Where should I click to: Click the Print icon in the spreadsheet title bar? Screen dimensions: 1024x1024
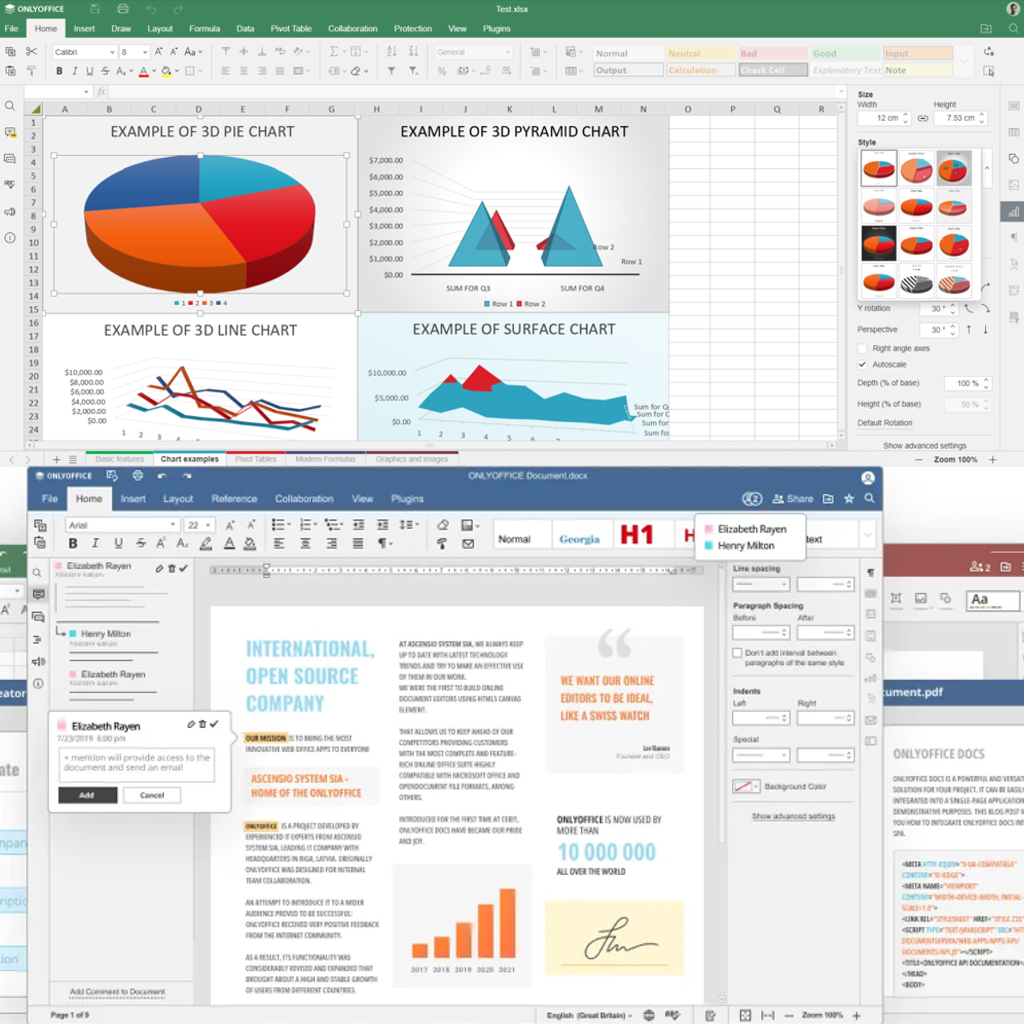(x=122, y=9)
